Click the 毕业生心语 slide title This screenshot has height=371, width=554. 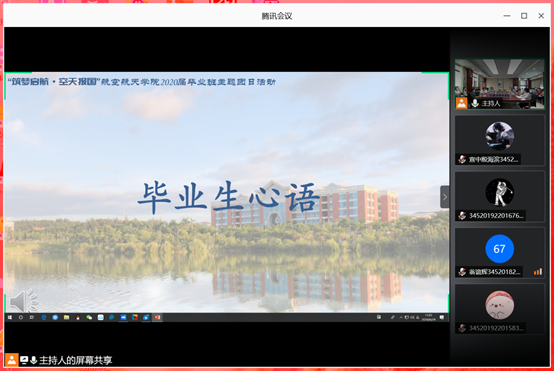point(228,197)
